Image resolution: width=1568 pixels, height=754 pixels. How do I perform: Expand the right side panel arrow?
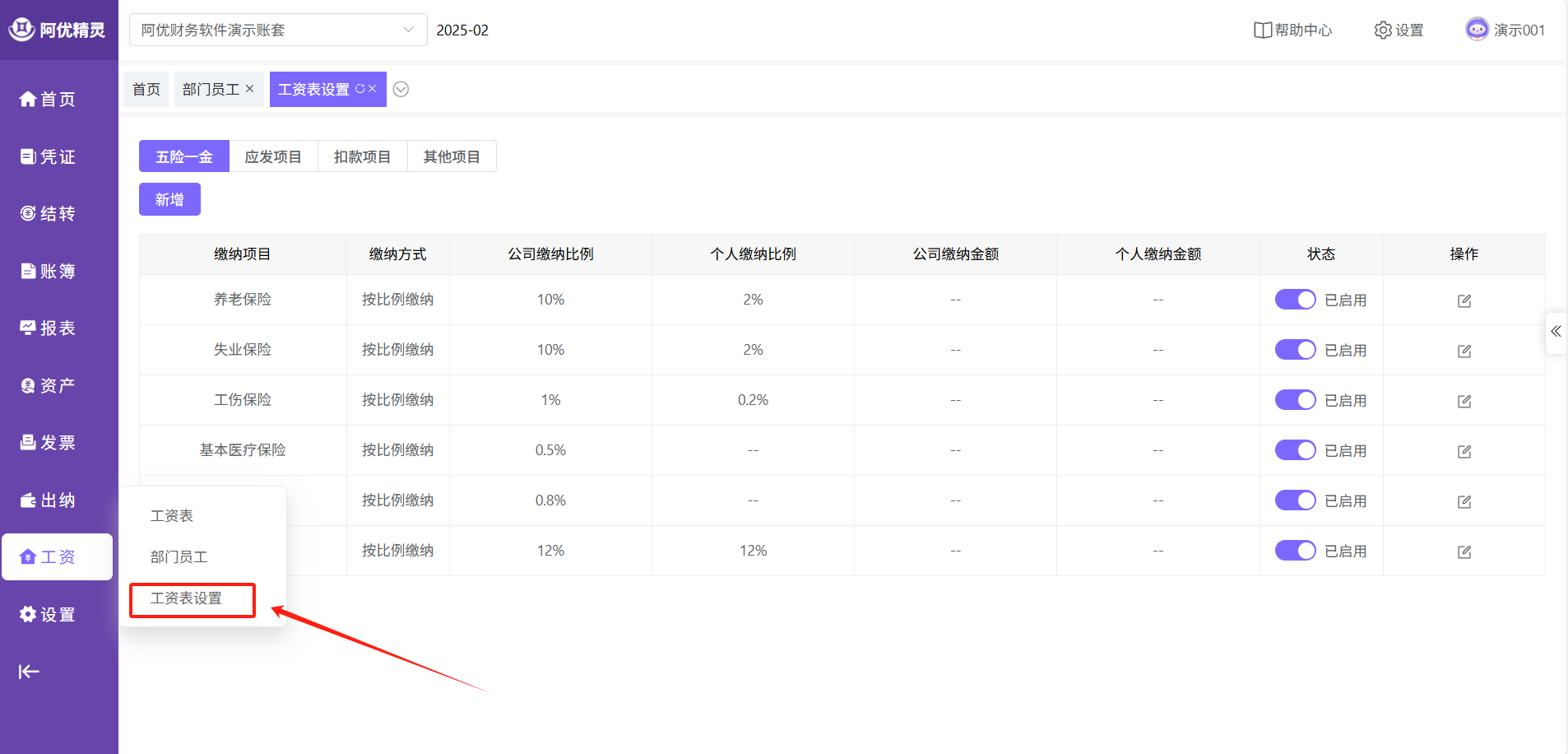coord(1555,332)
